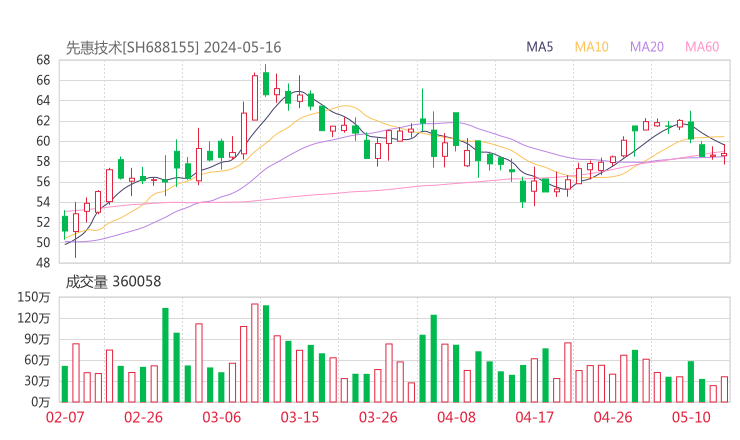The image size is (740, 440).
Task: Click the 54 price axis label
Action: pos(43,202)
